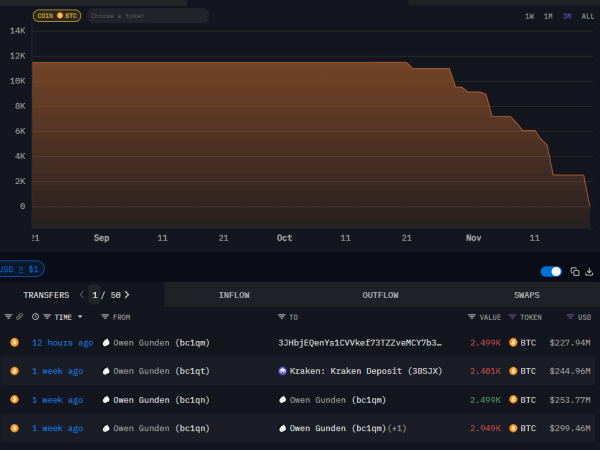Viewport: 600px width, 450px height.
Task: Click the clock icon next to TIME
Action: coord(35,317)
